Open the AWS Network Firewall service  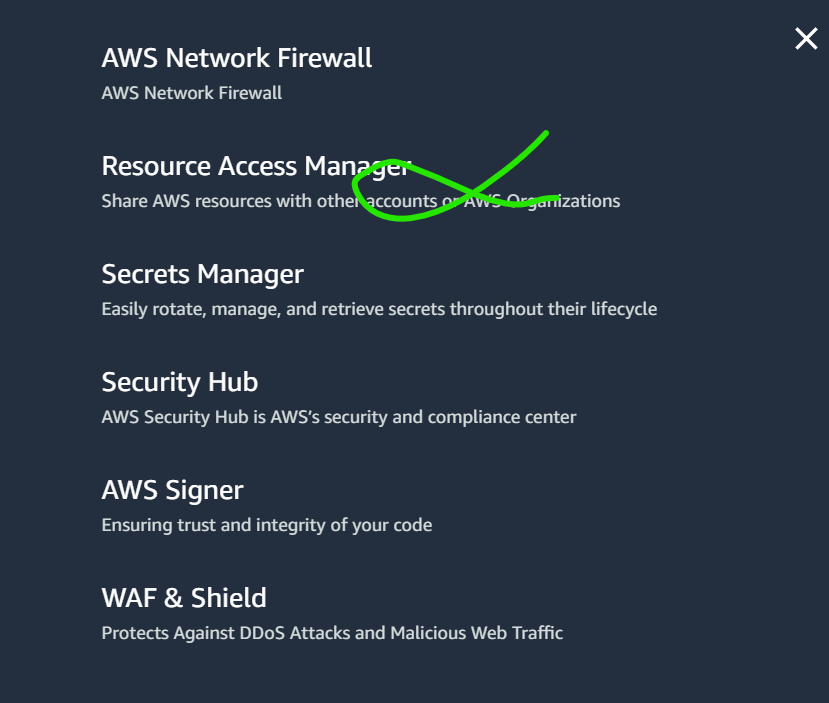coord(236,57)
